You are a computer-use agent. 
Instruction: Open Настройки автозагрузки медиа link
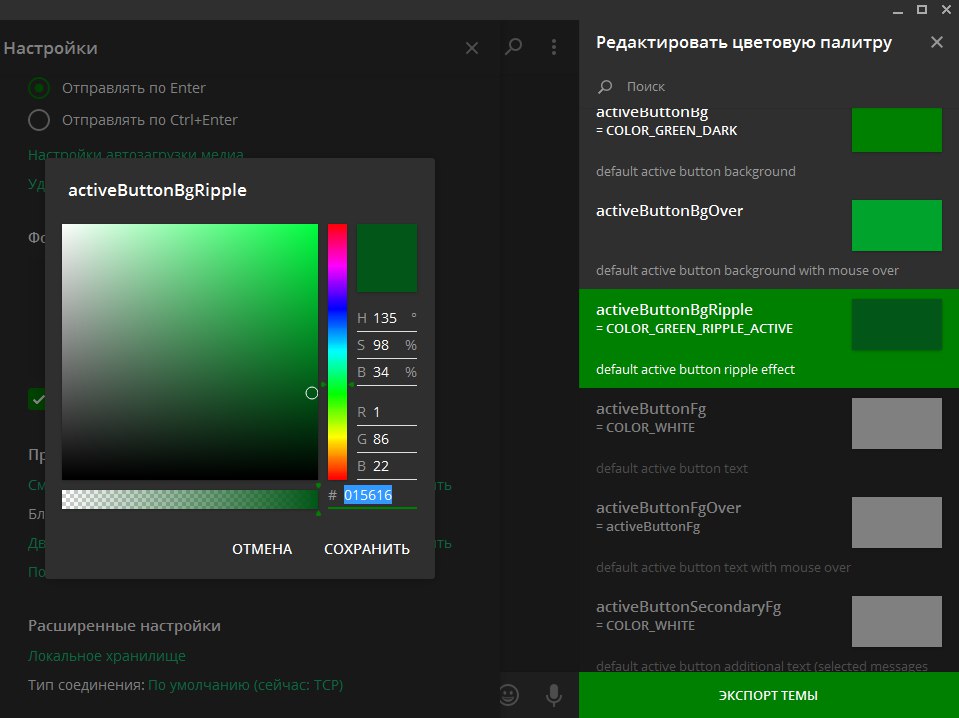coord(136,154)
